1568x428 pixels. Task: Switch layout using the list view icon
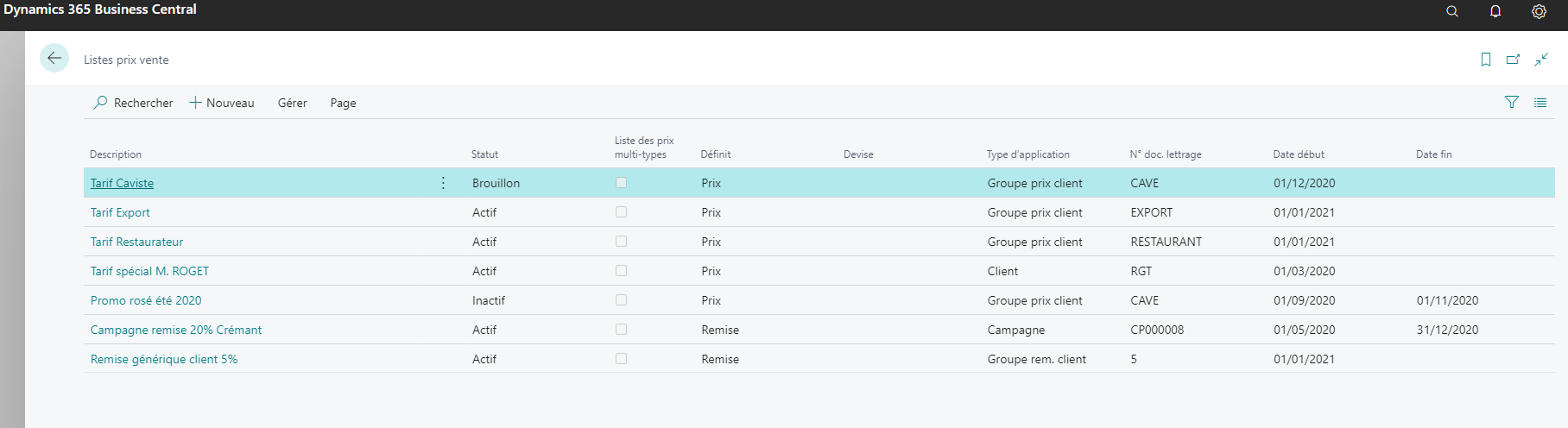1540,102
